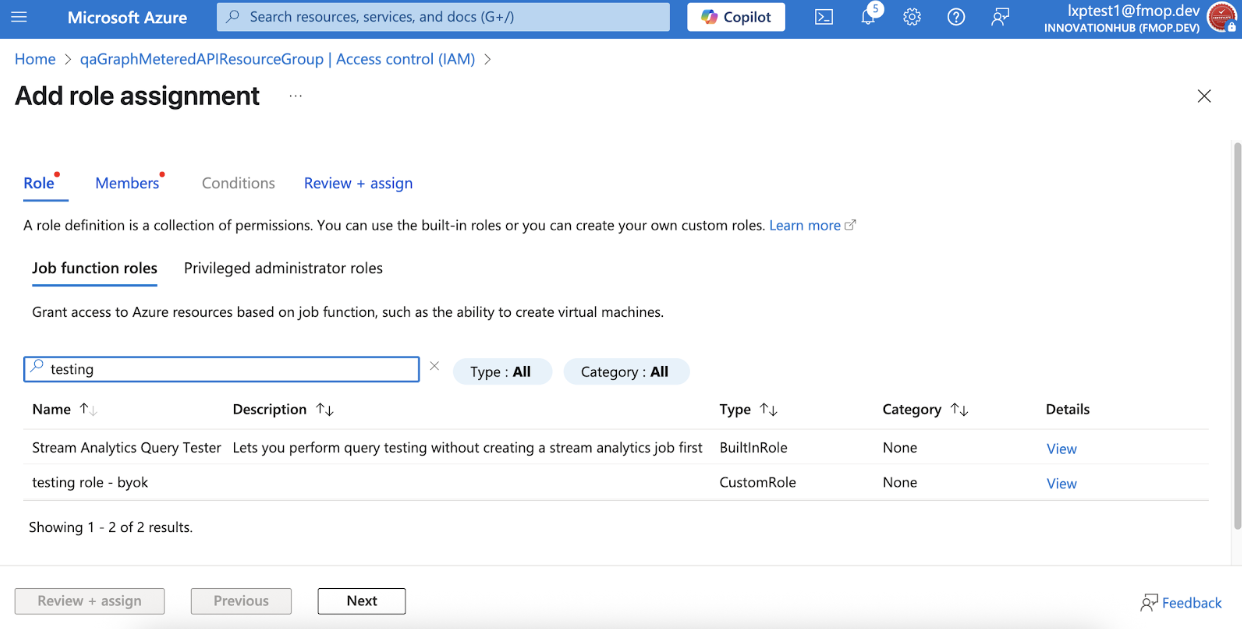Sort by the Description column arrows
This screenshot has width=1242, height=634.
point(324,409)
